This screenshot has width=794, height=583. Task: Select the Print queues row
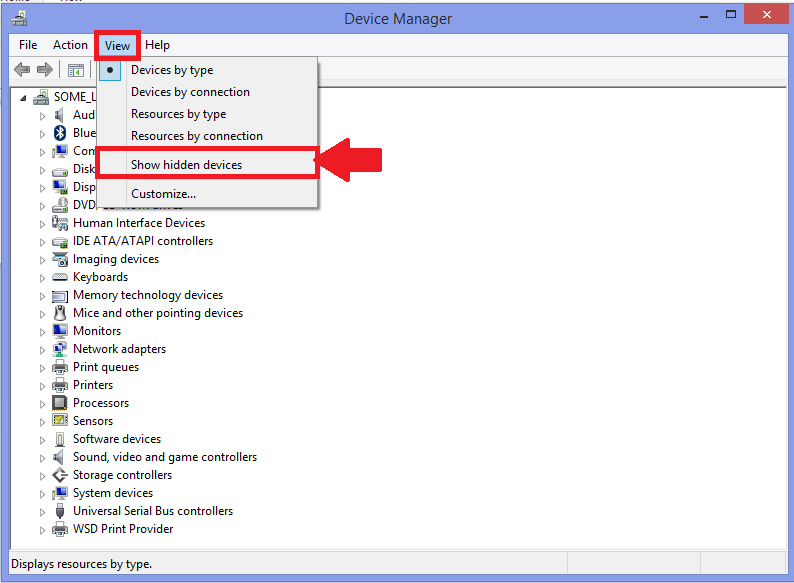click(x=106, y=367)
